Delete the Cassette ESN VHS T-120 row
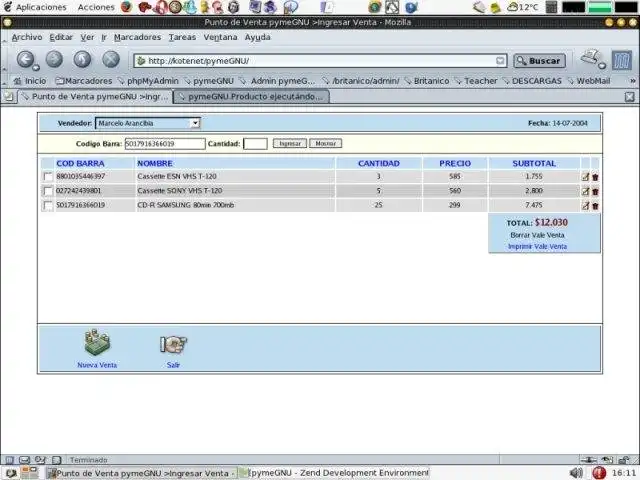 point(595,177)
